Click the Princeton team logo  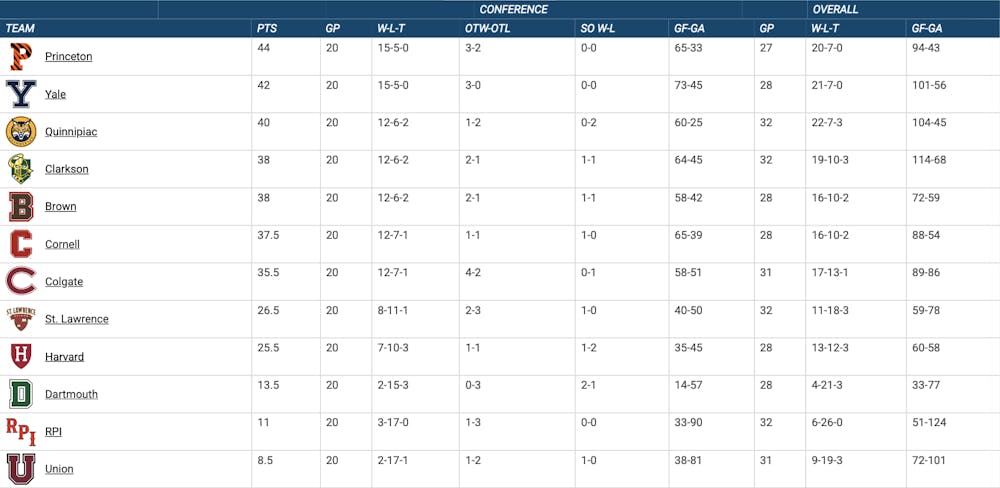(20, 57)
